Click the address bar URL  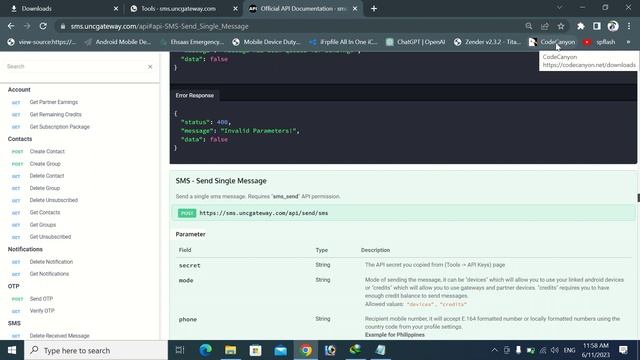tap(160, 27)
